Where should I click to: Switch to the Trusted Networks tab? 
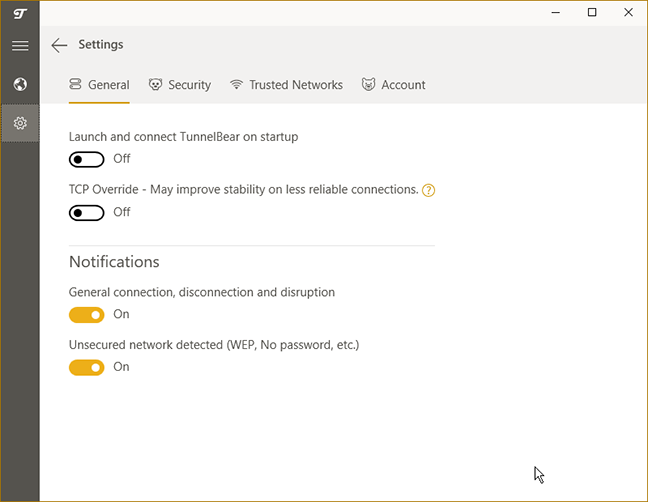(x=296, y=85)
